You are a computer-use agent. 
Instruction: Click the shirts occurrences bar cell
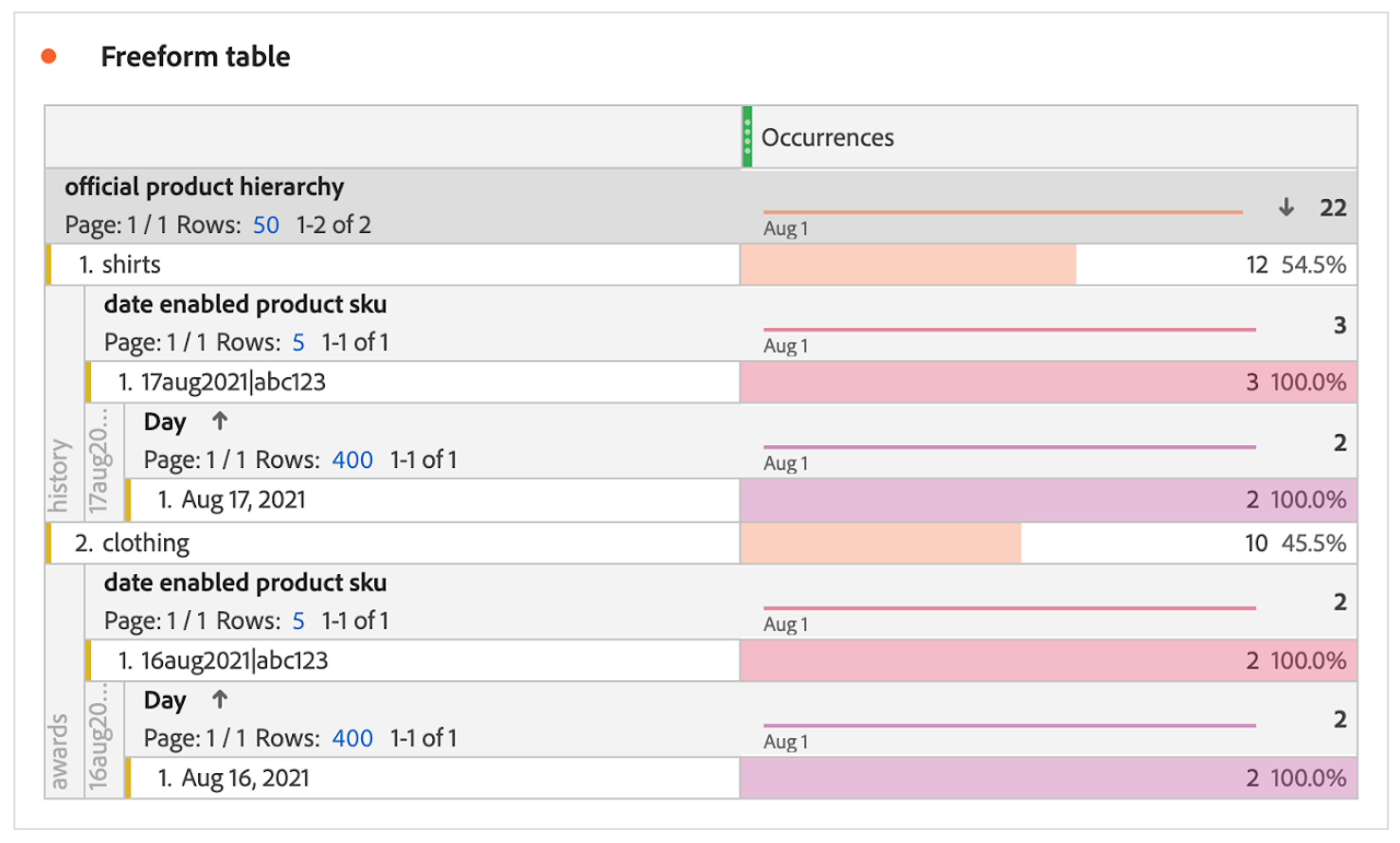click(907, 265)
